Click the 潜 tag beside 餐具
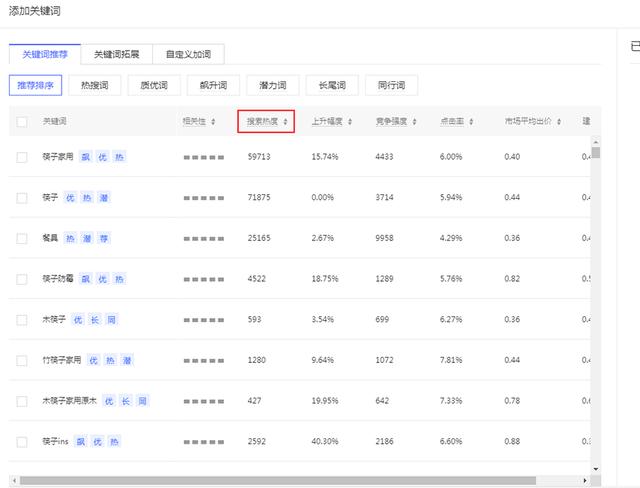640x488 pixels. (87, 238)
